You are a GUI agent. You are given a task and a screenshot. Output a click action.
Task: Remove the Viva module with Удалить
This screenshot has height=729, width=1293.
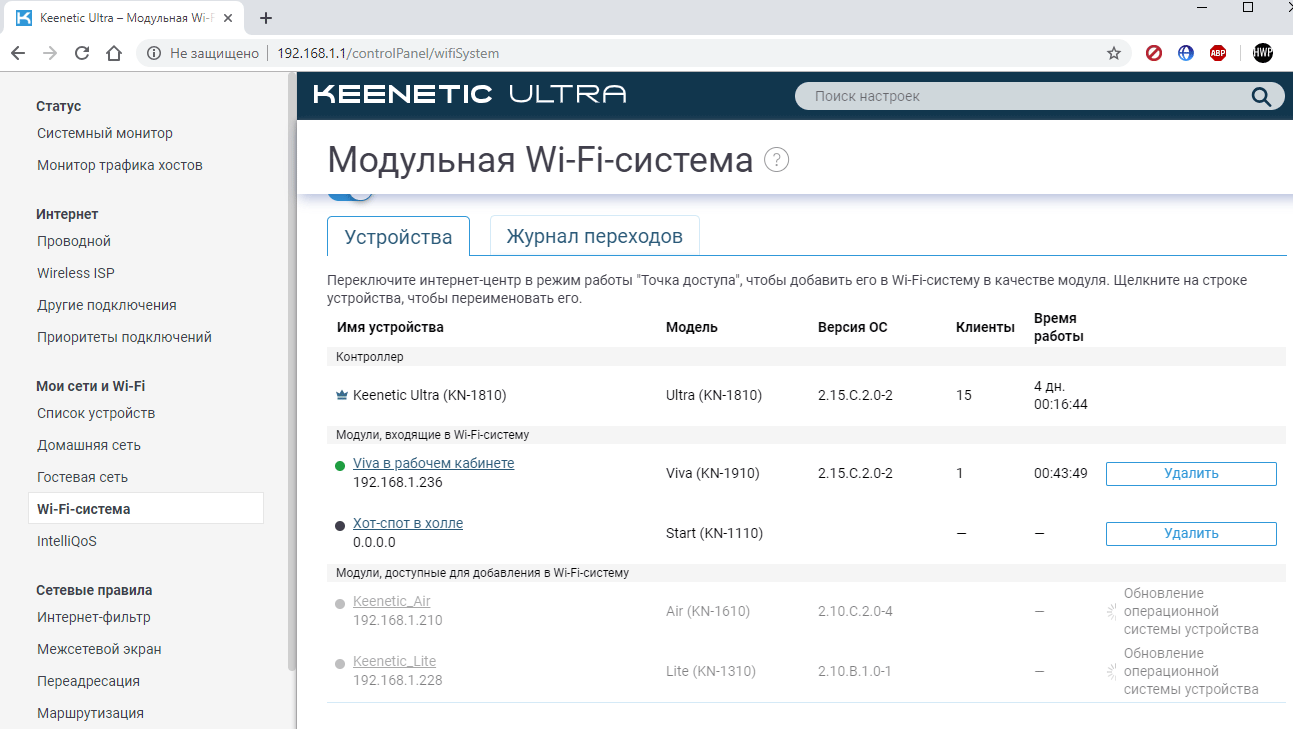pyautogui.click(x=1190, y=474)
